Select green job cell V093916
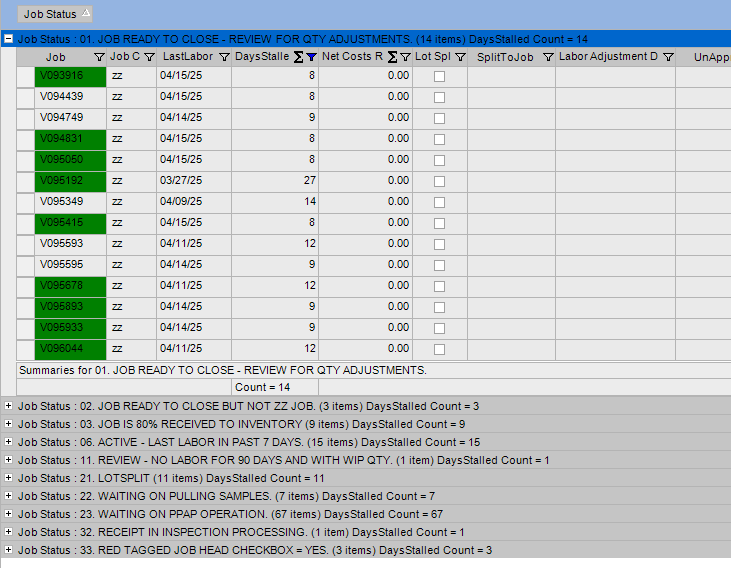Image resolution: width=731 pixels, height=568 pixels. [x=70, y=76]
